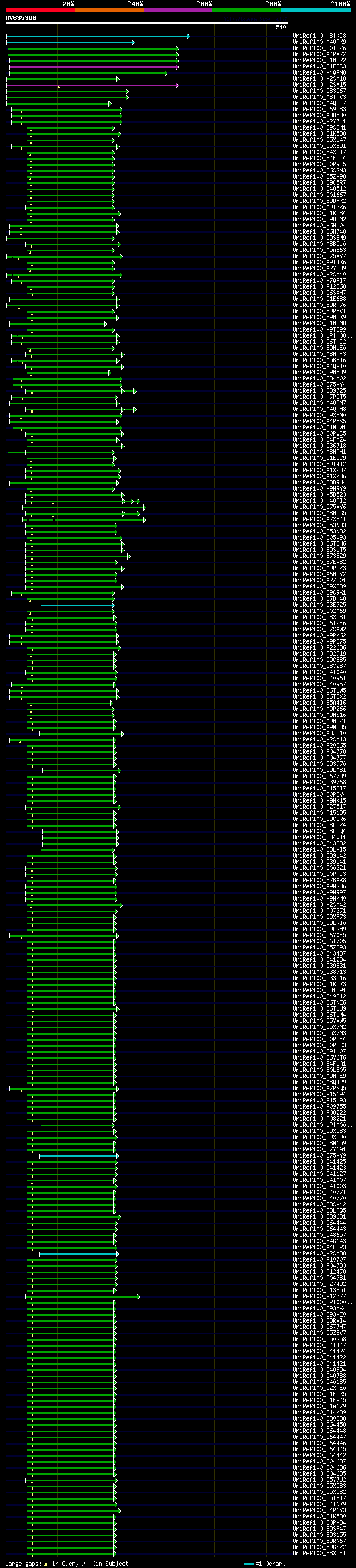Viewport: 356px width, 1568px height.
Task: Open hit UniRef100_A8IKC8
Action: (319, 36)
